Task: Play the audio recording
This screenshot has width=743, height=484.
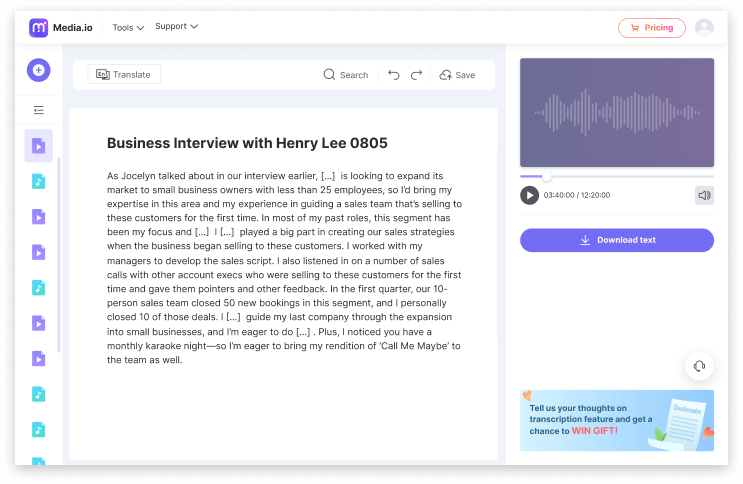Action: coord(529,195)
